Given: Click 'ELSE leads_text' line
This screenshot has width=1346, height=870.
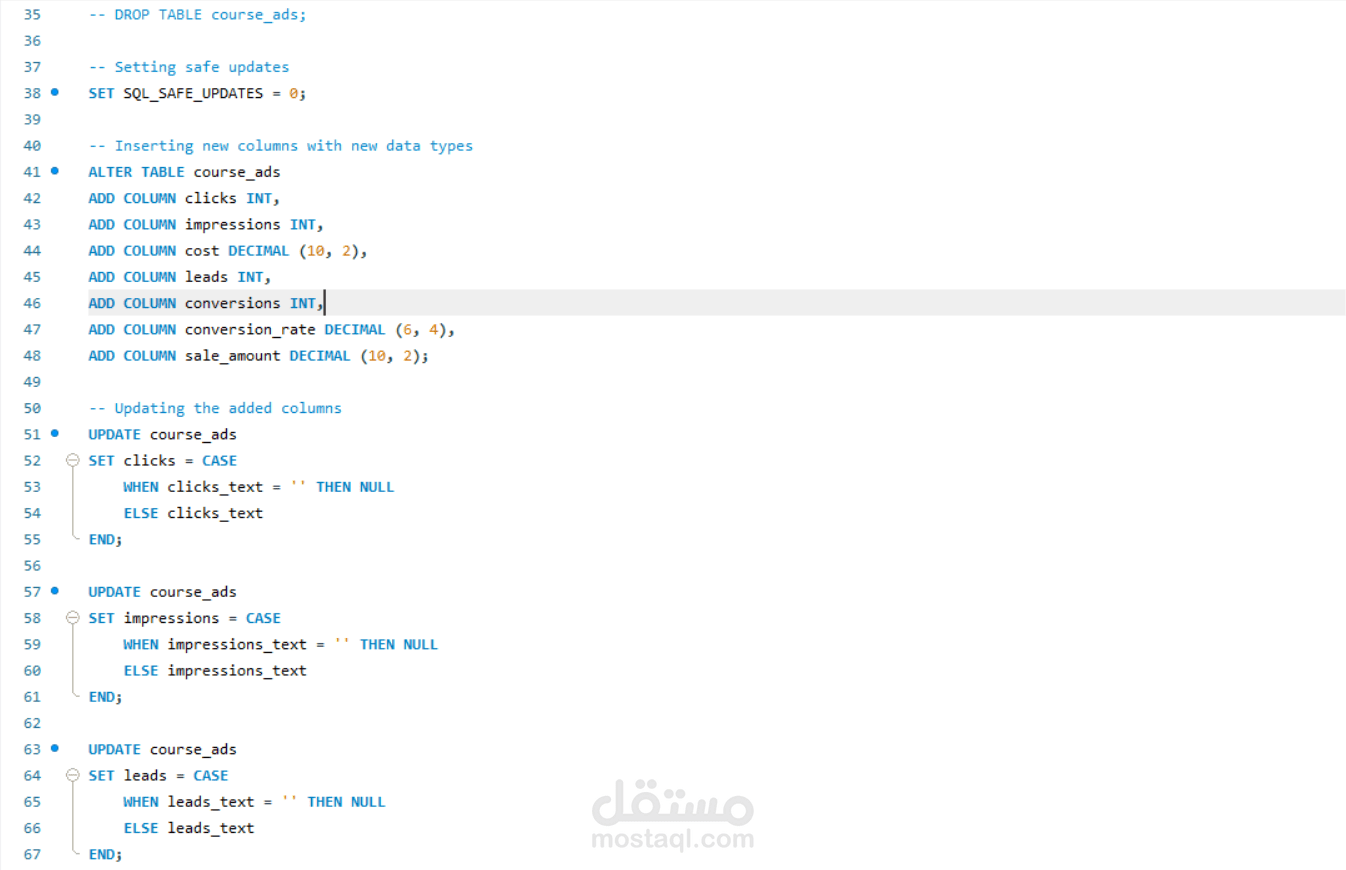Looking at the screenshot, I should tap(189, 828).
